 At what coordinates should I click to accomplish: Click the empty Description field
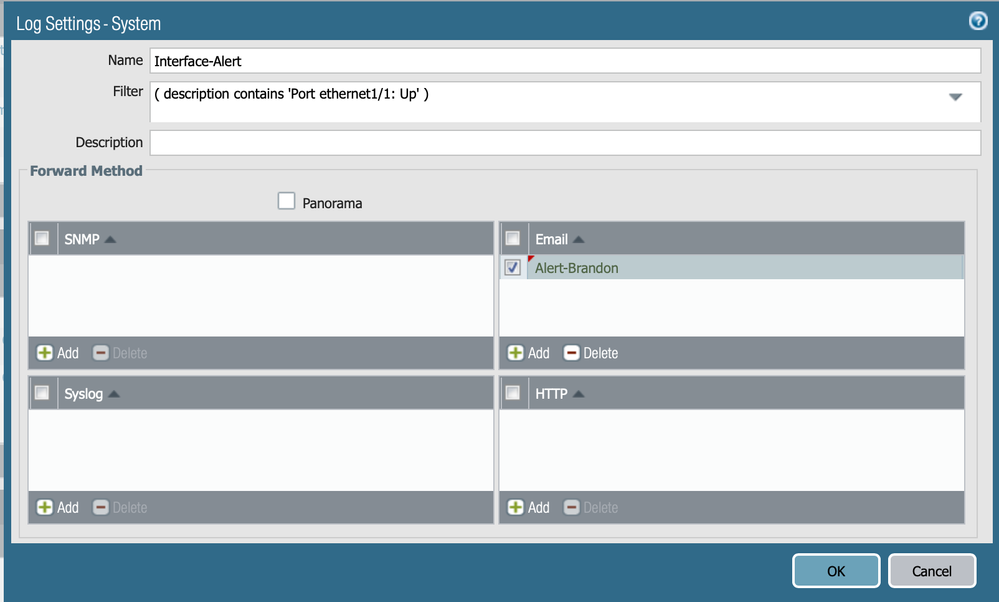[x=564, y=143]
